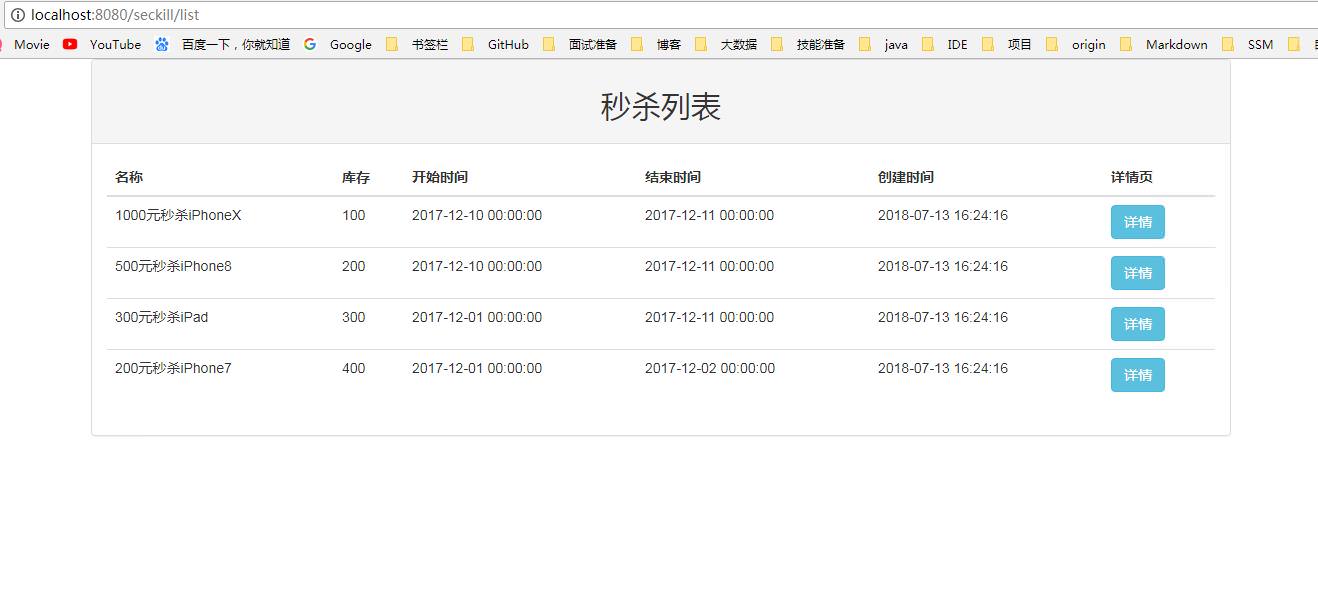This screenshot has height=600, width=1318.
Task: Click created time of 200元秒杀iPhone7 row
Action: [x=943, y=368]
